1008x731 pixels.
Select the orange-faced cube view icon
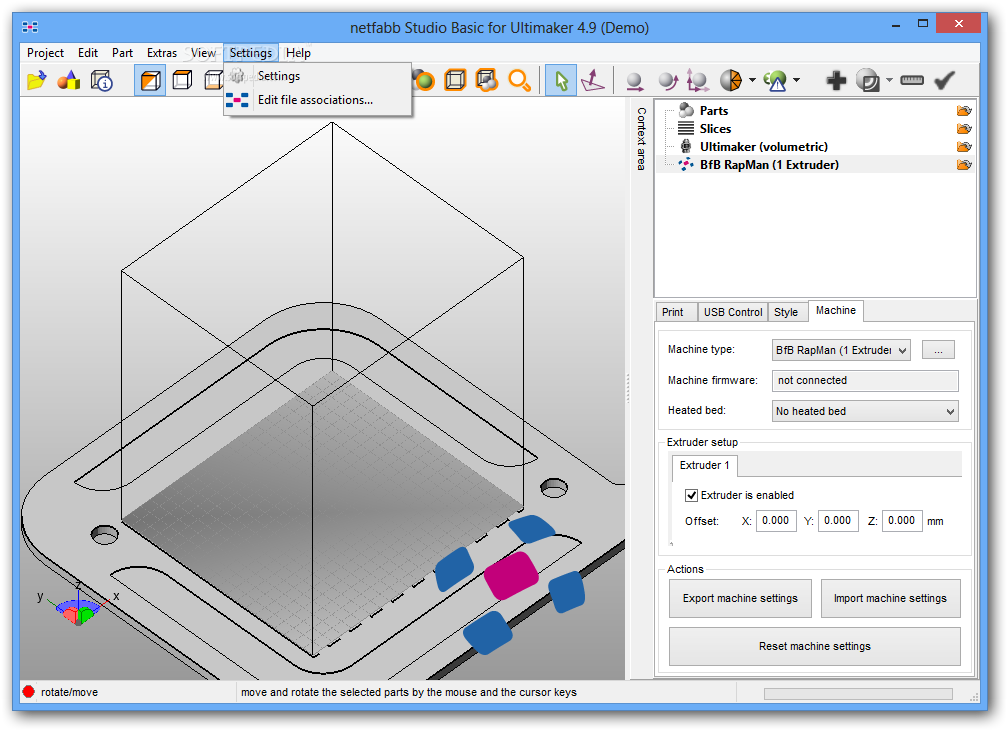(150, 81)
